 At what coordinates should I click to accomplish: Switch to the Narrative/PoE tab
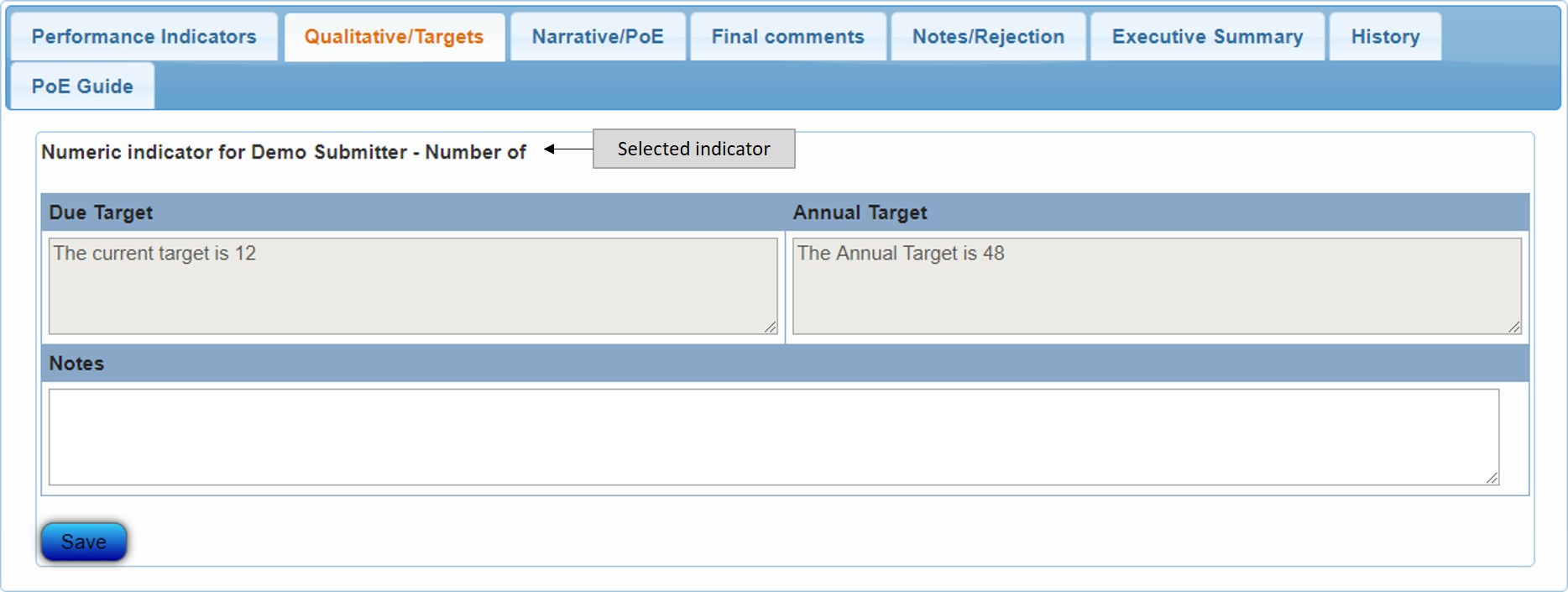click(x=598, y=37)
